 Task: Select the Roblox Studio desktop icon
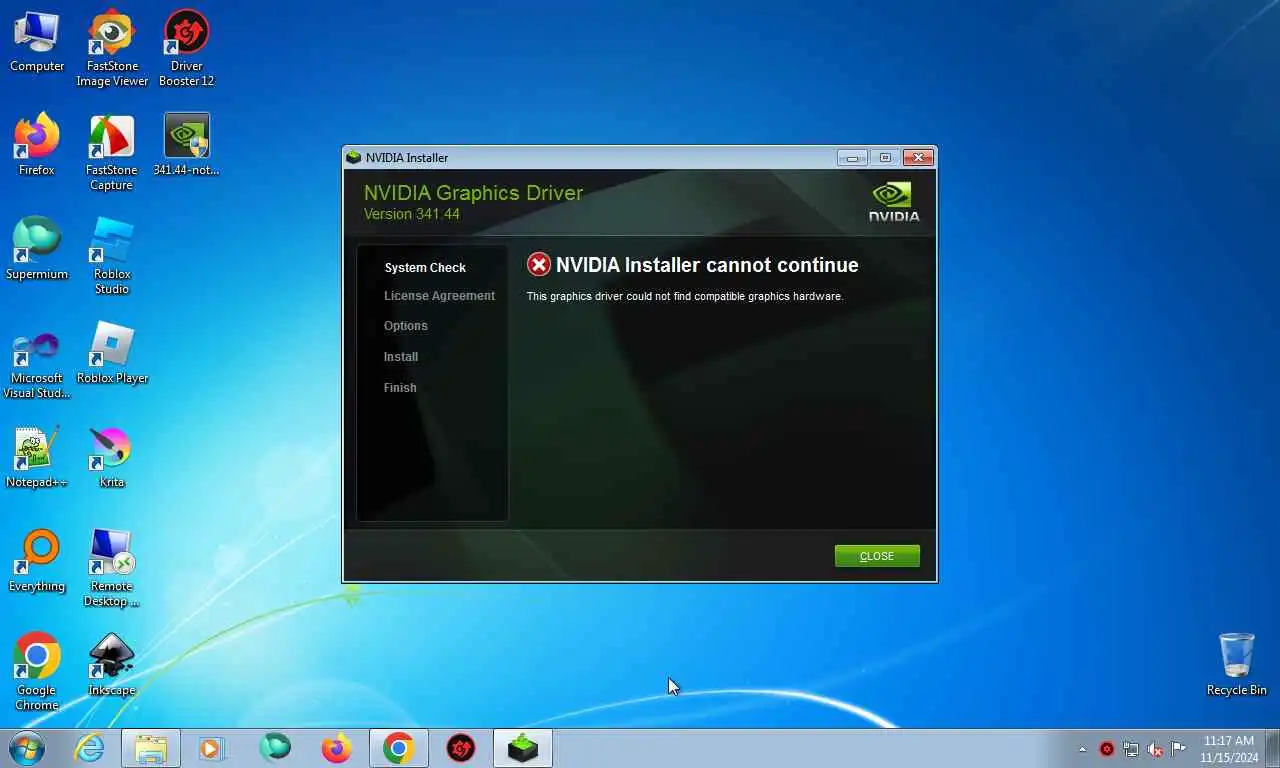[x=112, y=257]
